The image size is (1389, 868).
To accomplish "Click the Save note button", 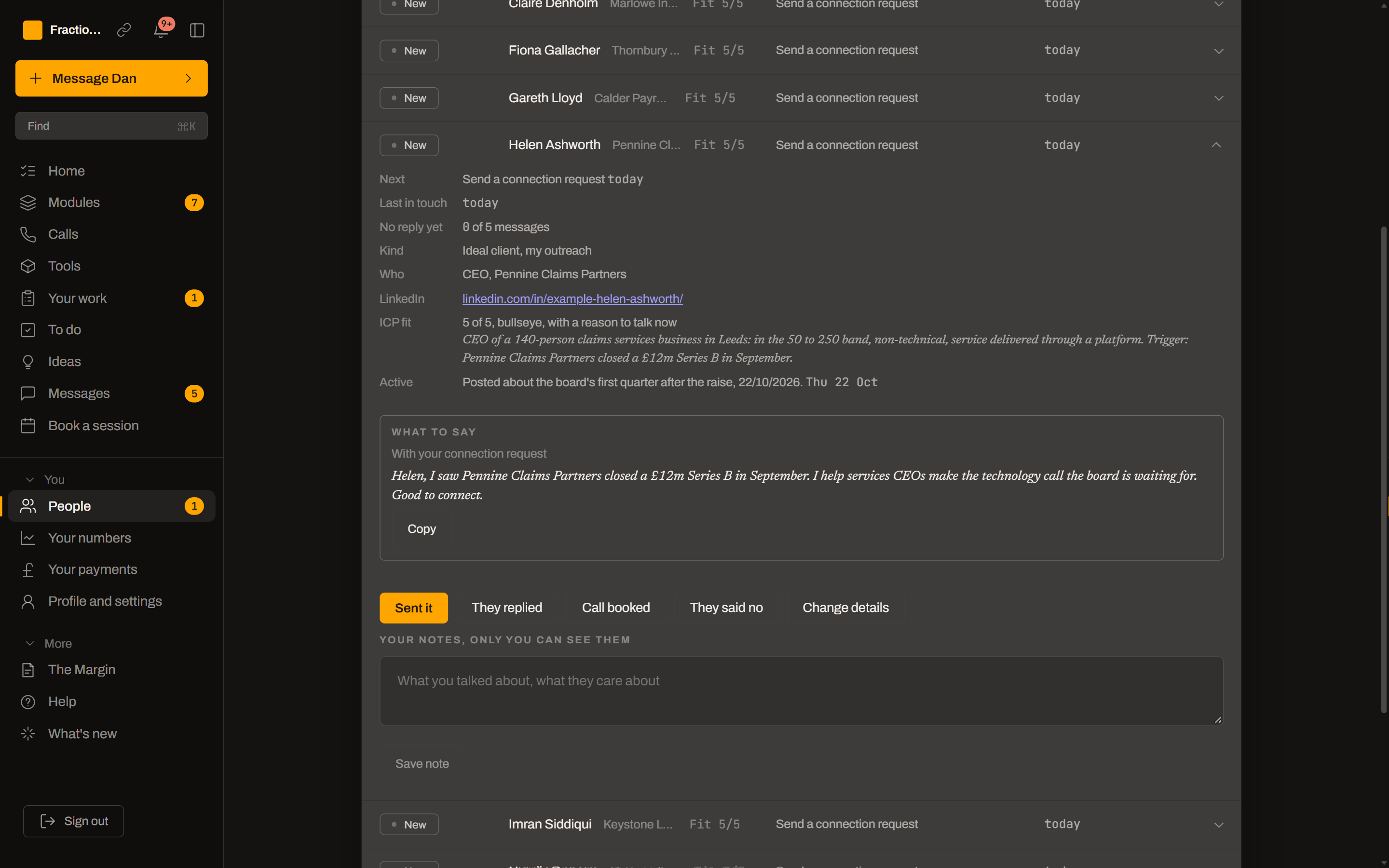I will pos(422,763).
